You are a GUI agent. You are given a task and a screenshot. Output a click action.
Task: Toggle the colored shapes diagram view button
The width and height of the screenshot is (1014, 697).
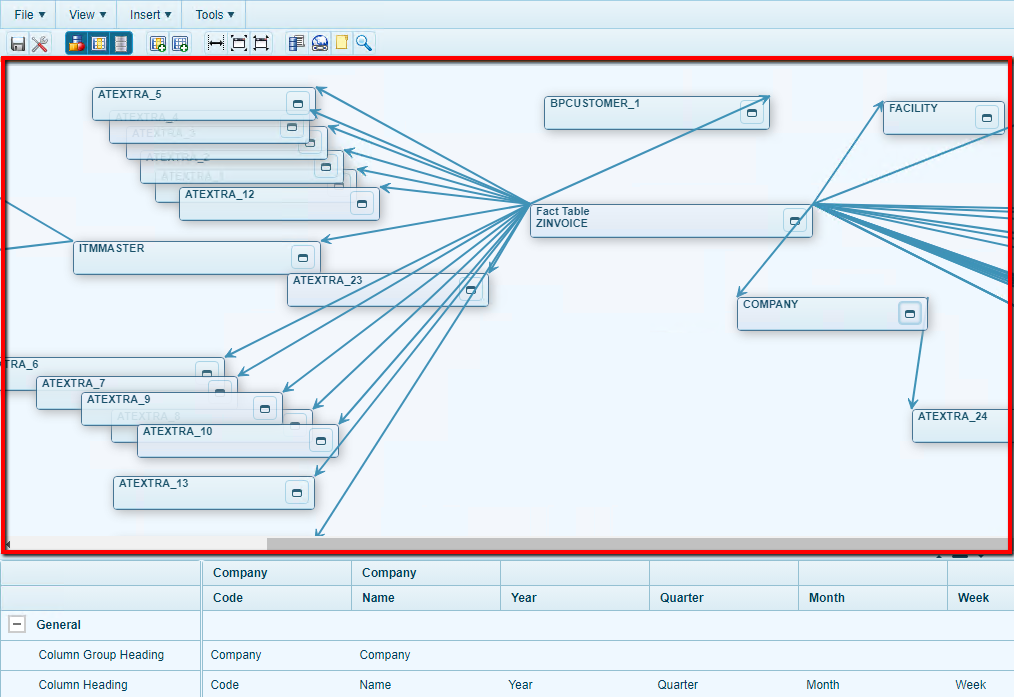point(76,43)
